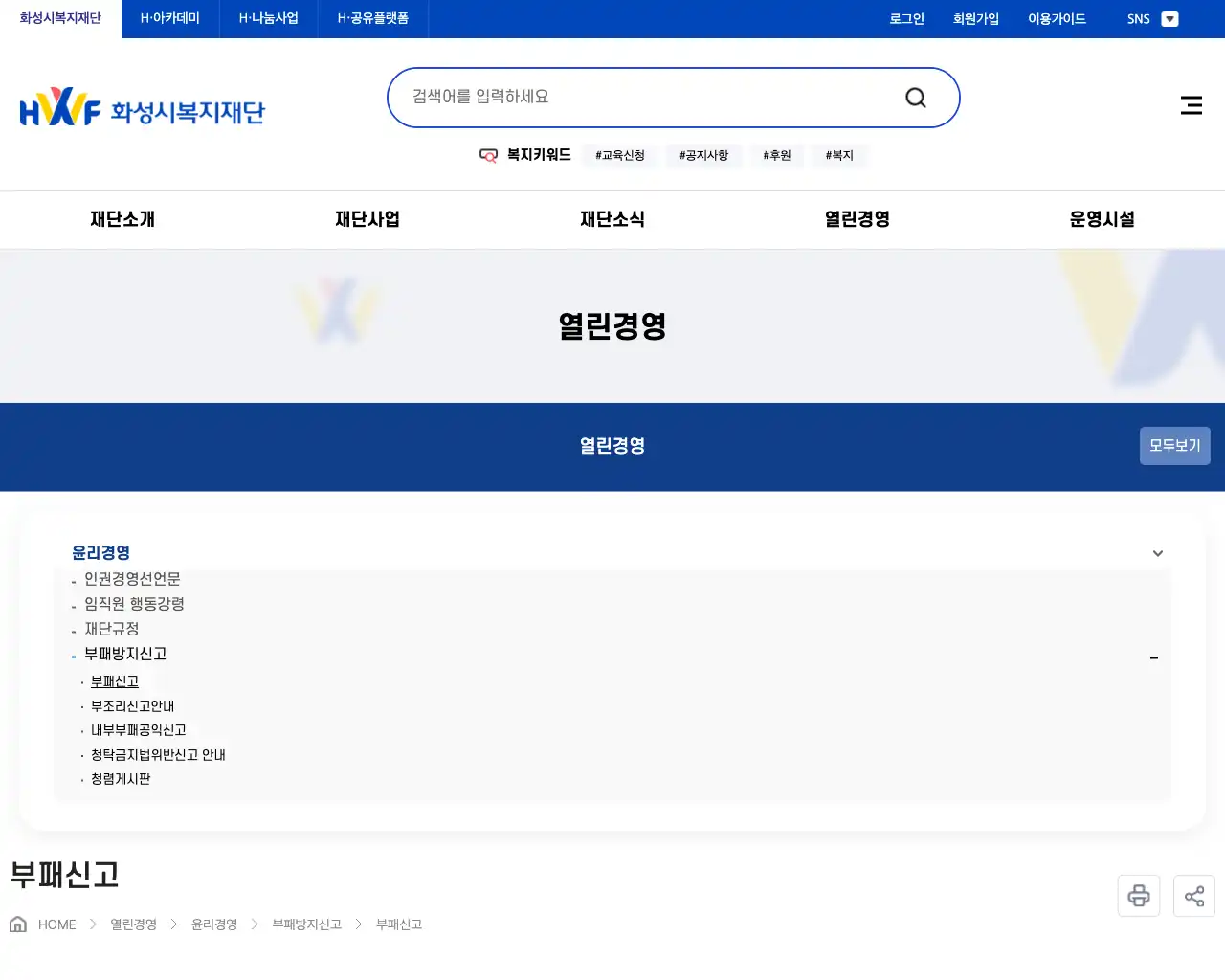This screenshot has height=980, width=1225.
Task: Open the 재단소식 navigation menu
Action: pyautogui.click(x=612, y=219)
